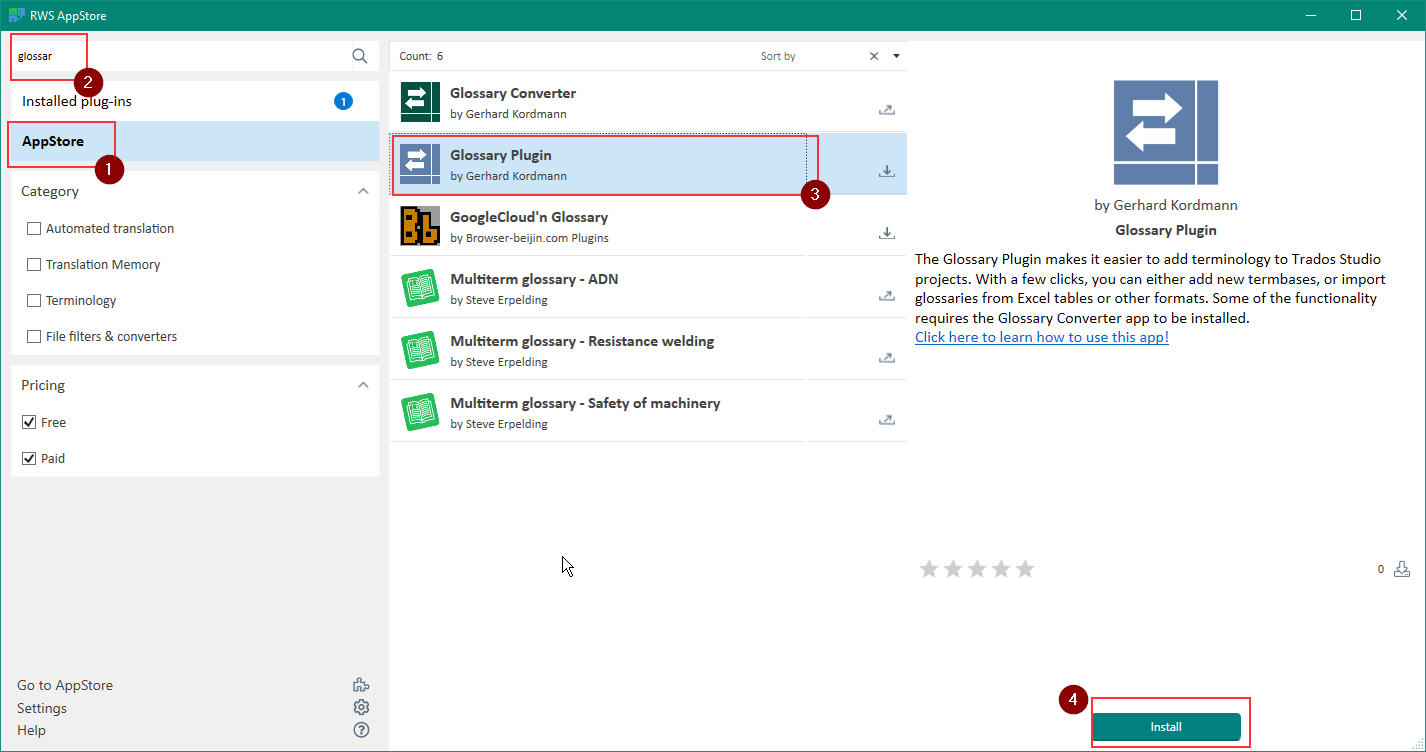The image size is (1426, 752).
Task: Open 'Click here to learn how to use this app!' link
Action: (1041, 337)
